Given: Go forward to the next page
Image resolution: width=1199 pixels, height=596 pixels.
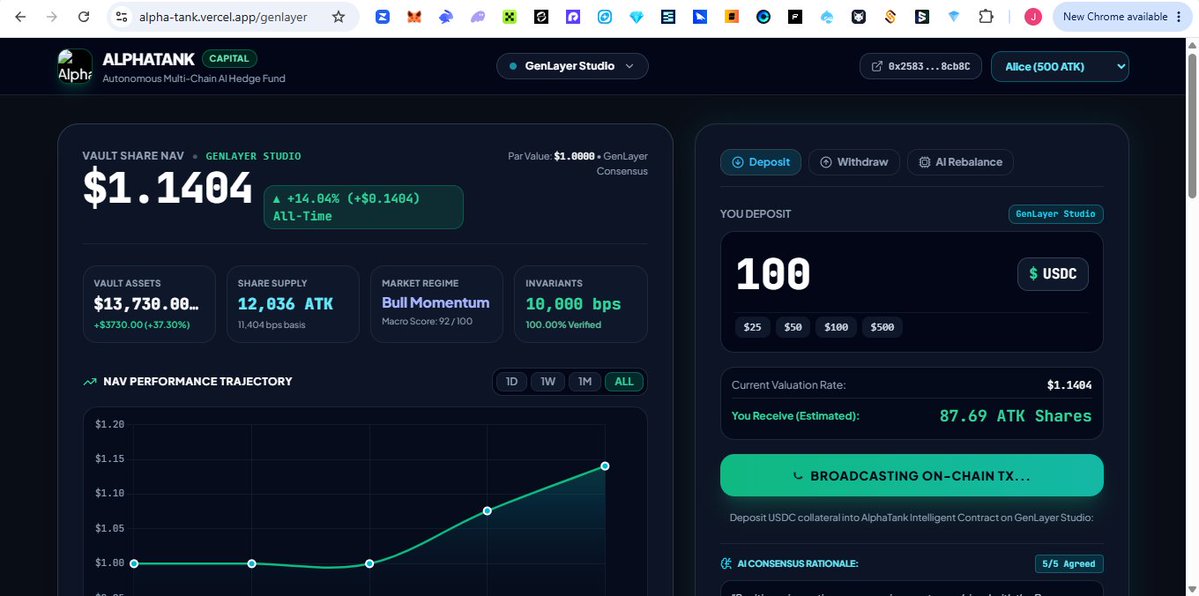Looking at the screenshot, I should [x=52, y=16].
